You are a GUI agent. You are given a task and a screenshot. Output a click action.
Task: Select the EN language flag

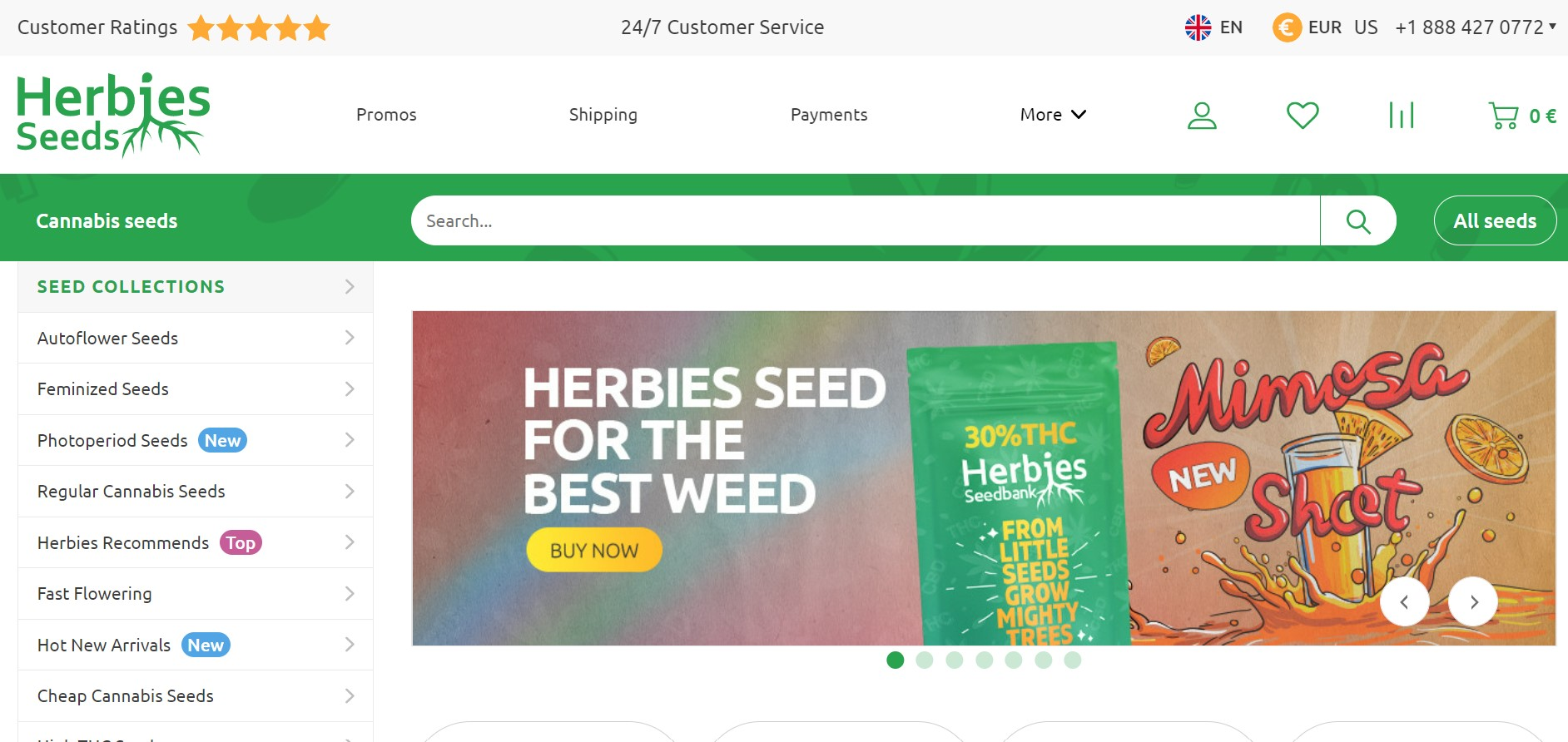click(1198, 27)
